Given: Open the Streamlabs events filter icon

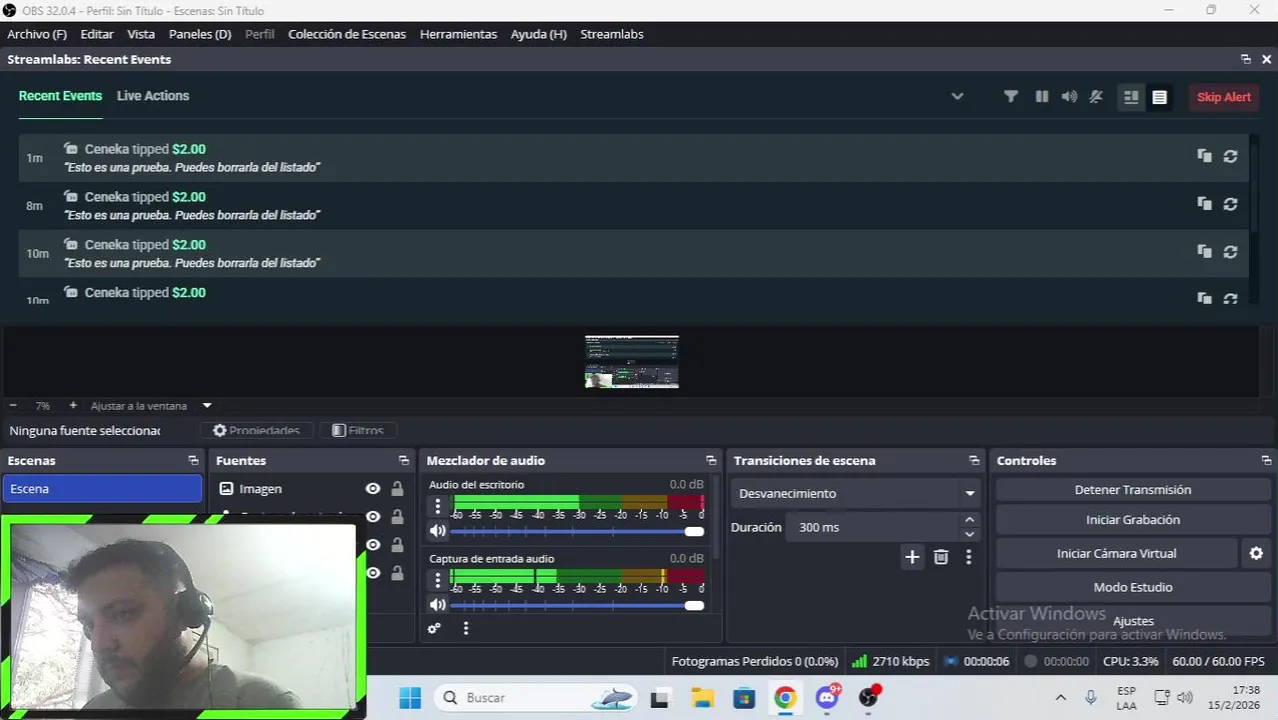Looking at the screenshot, I should click(x=1011, y=96).
